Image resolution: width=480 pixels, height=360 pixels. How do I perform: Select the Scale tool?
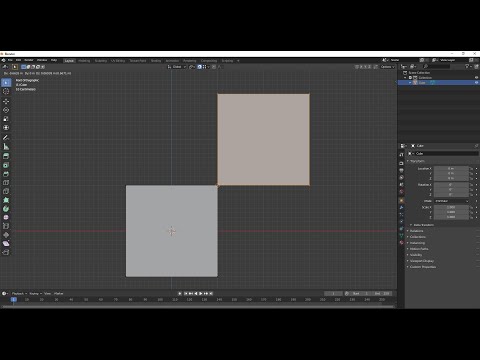click(6, 119)
